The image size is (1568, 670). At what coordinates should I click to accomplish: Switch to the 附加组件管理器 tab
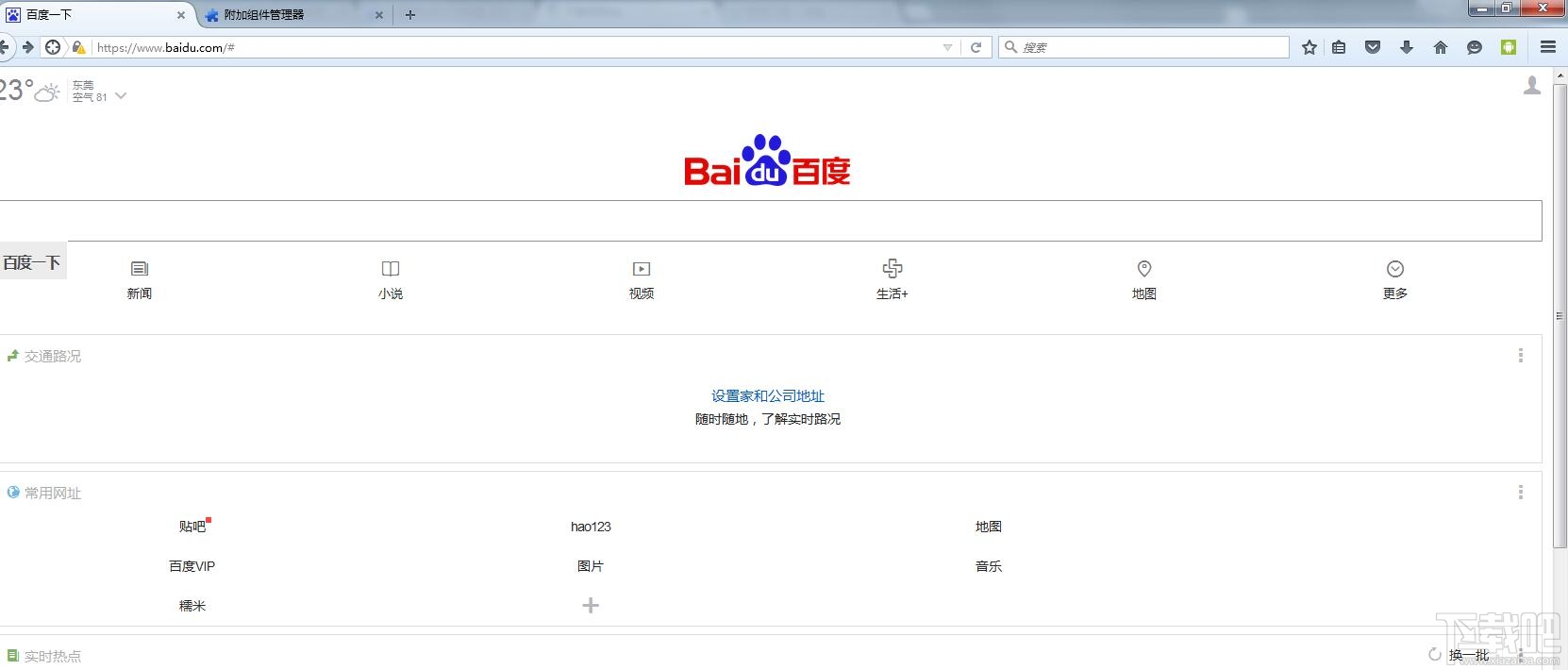[292, 15]
